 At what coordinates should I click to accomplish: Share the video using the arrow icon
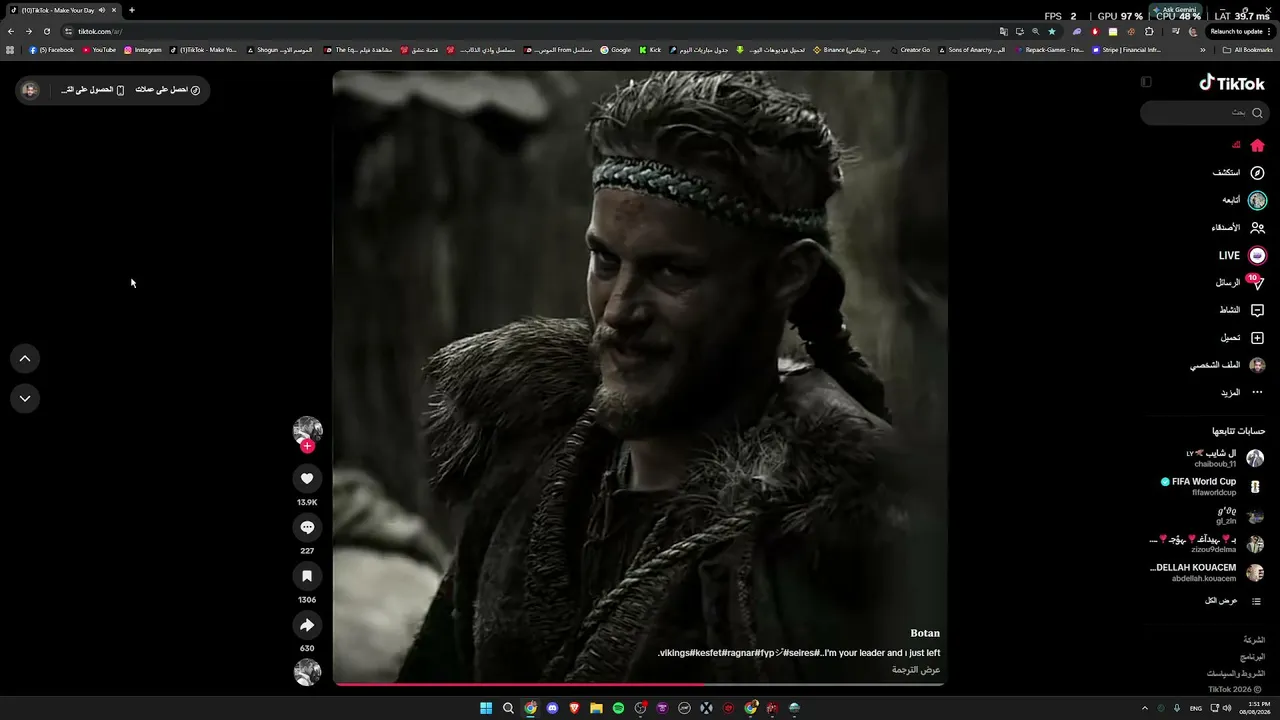tap(307, 625)
